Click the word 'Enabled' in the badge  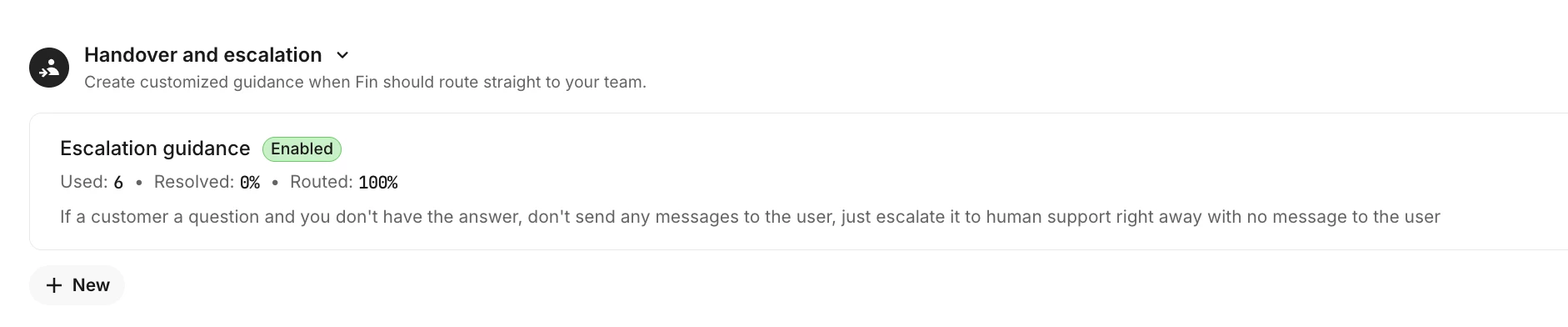coord(302,148)
